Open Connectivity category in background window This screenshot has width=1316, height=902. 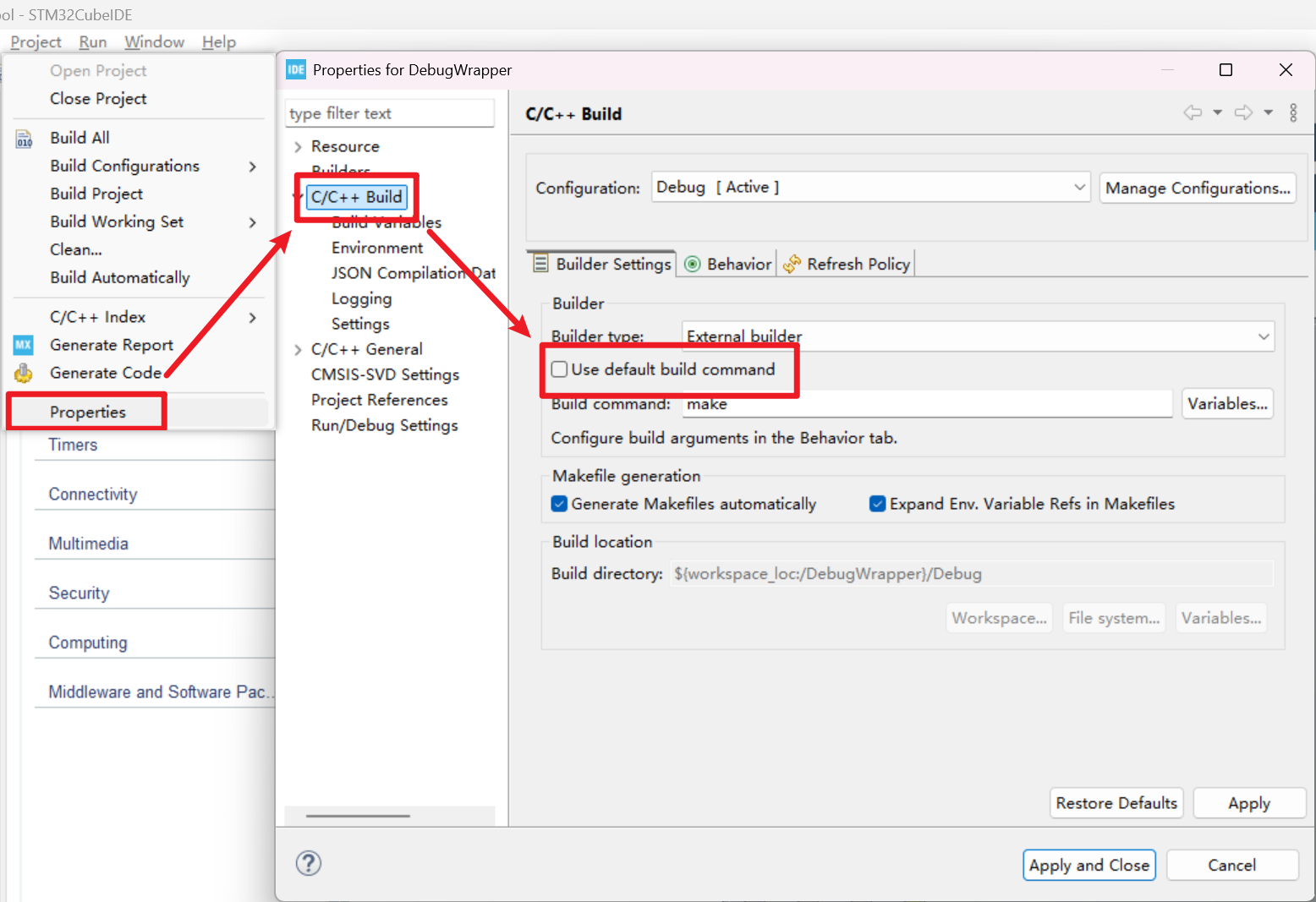(x=93, y=495)
